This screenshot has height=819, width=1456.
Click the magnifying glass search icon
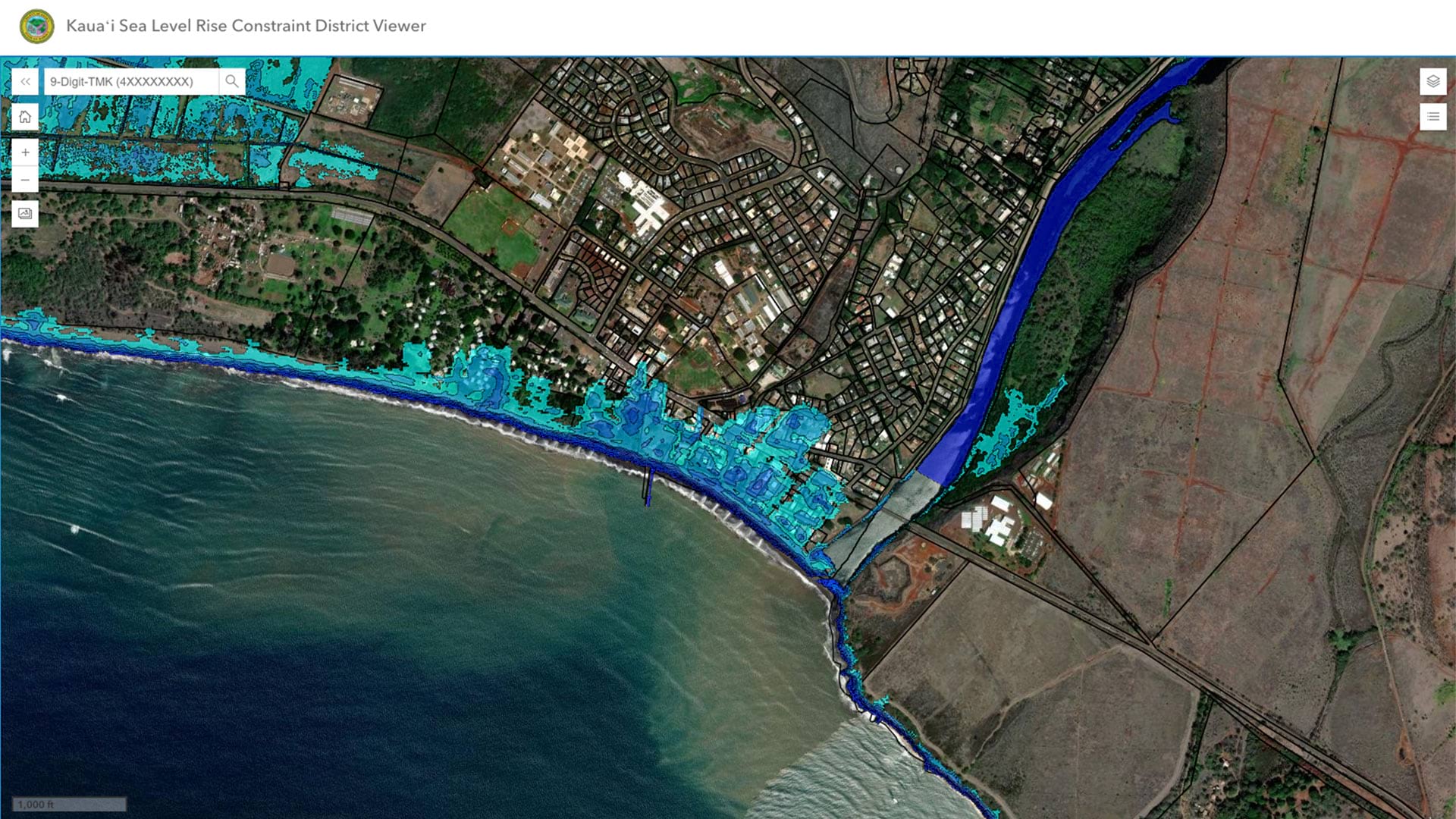click(x=232, y=81)
